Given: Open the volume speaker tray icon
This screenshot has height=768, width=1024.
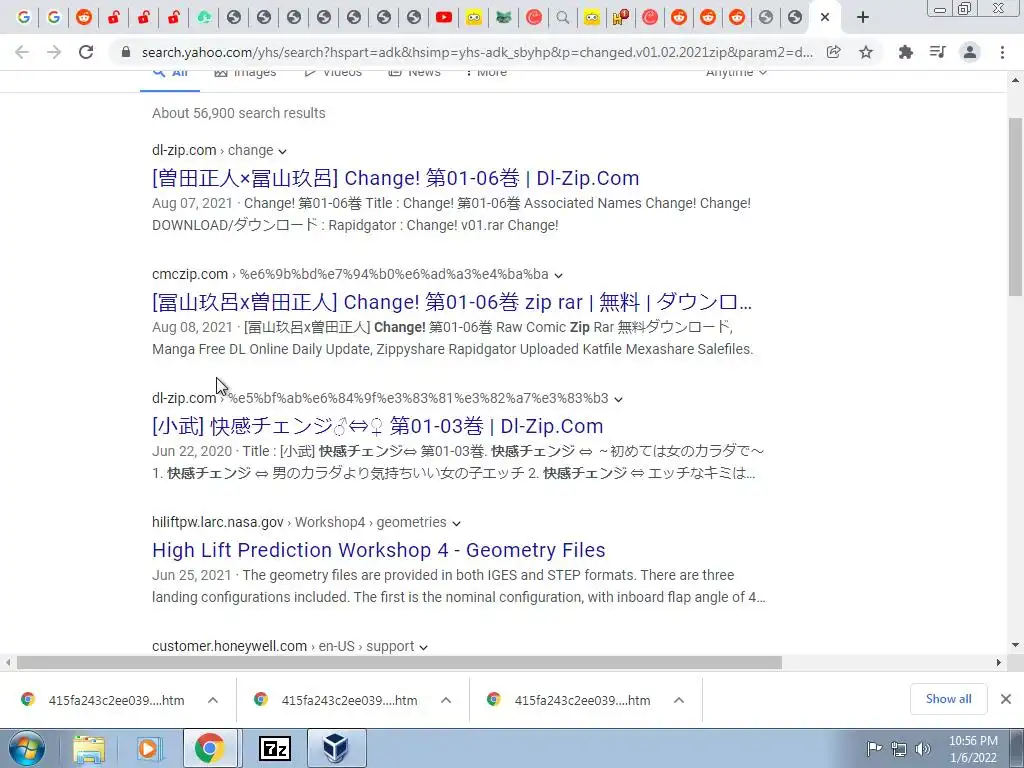Looking at the screenshot, I should click(x=922, y=748).
